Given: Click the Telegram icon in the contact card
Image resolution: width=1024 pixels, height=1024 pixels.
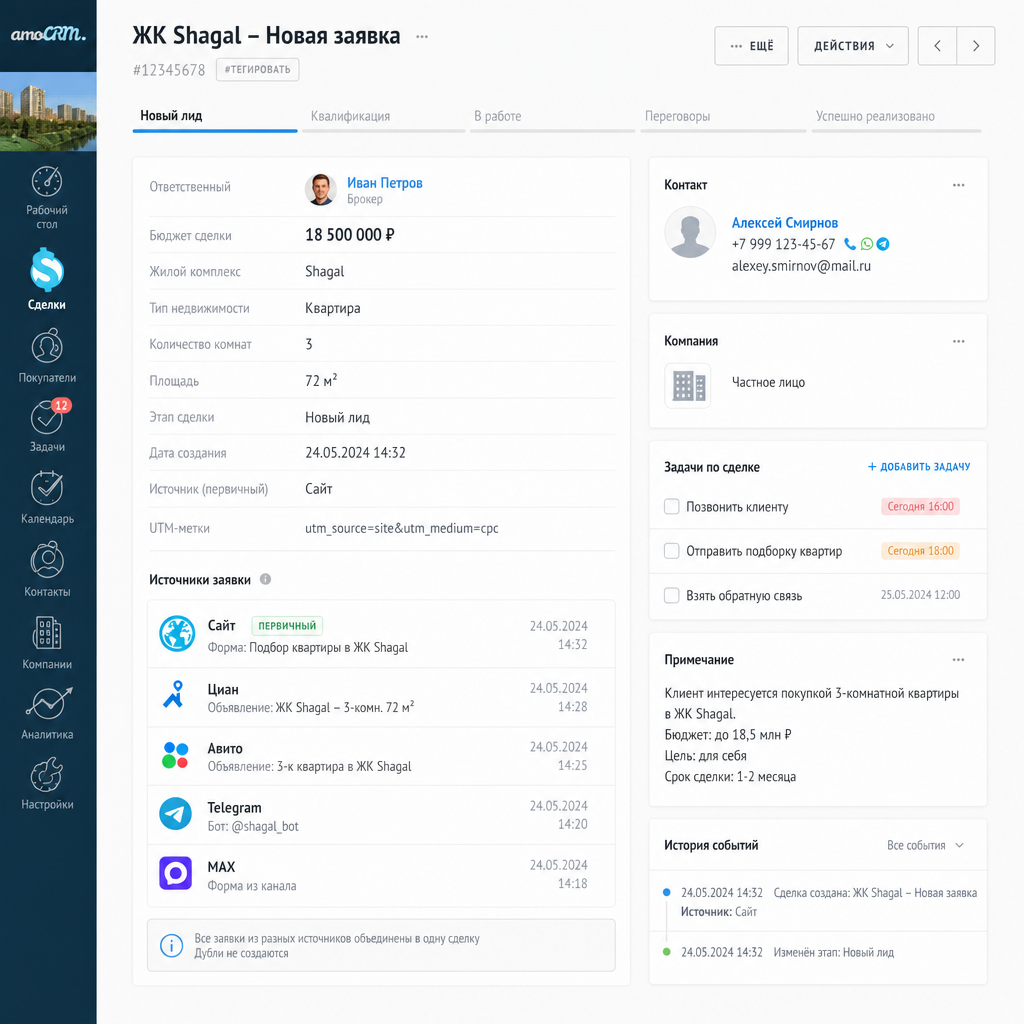Looking at the screenshot, I should [x=883, y=244].
